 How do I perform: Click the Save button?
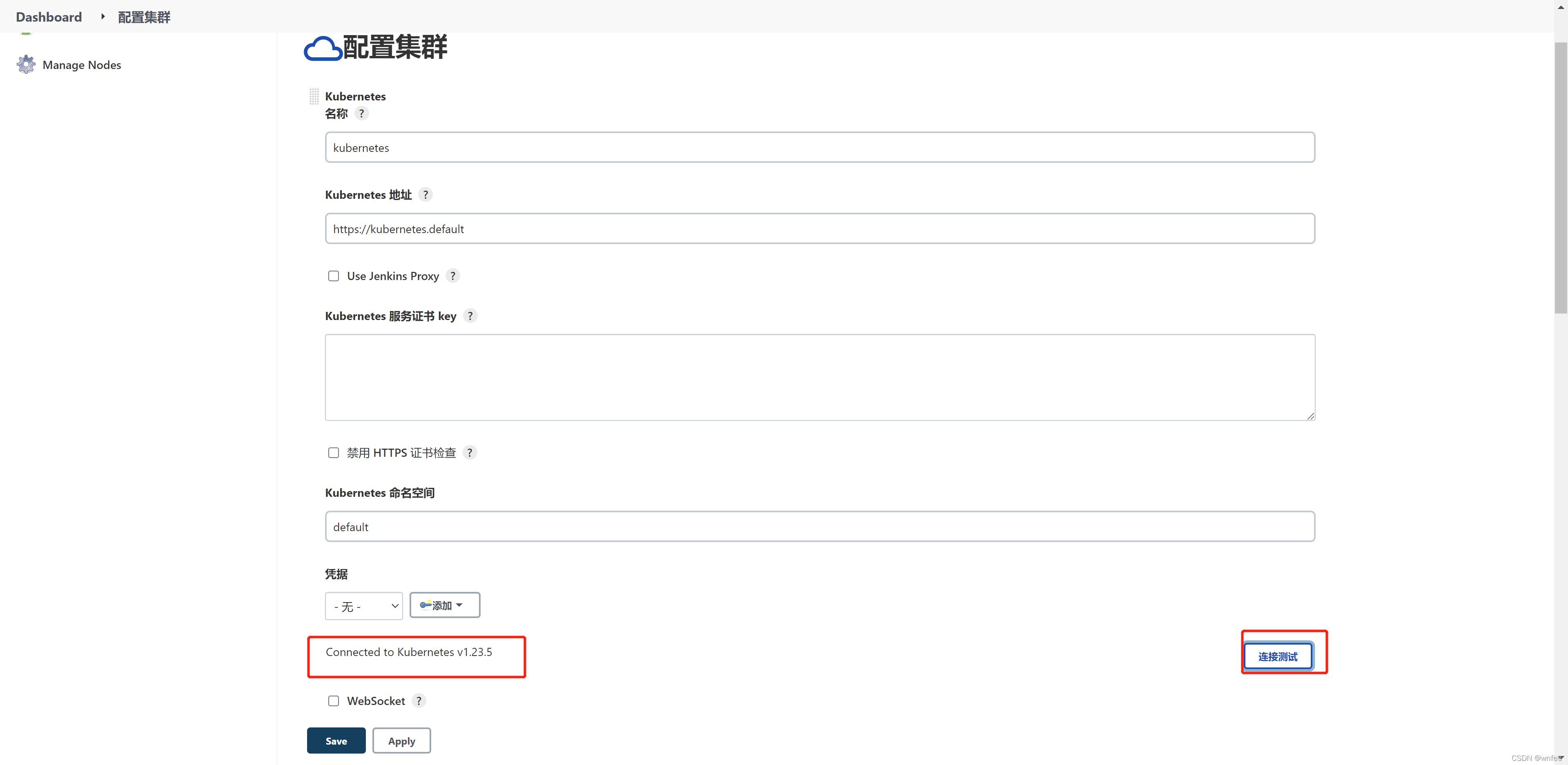tap(336, 741)
